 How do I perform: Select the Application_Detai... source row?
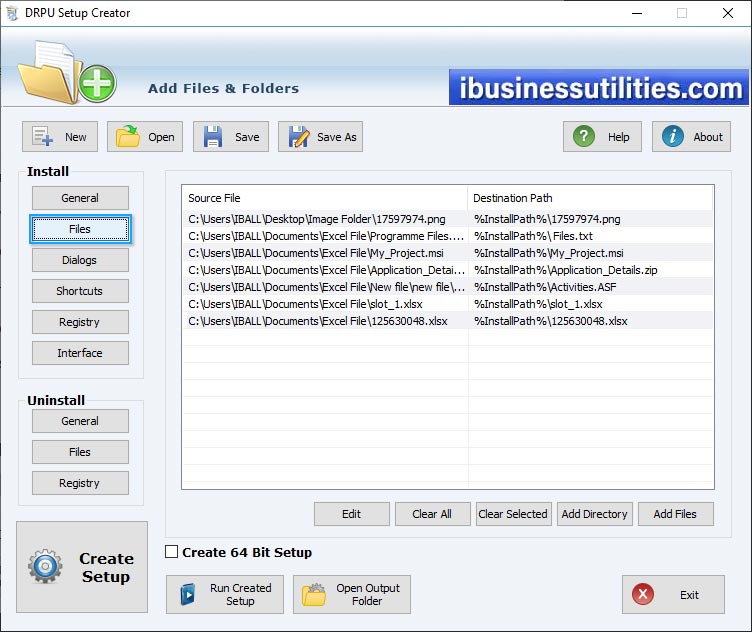pos(325,270)
